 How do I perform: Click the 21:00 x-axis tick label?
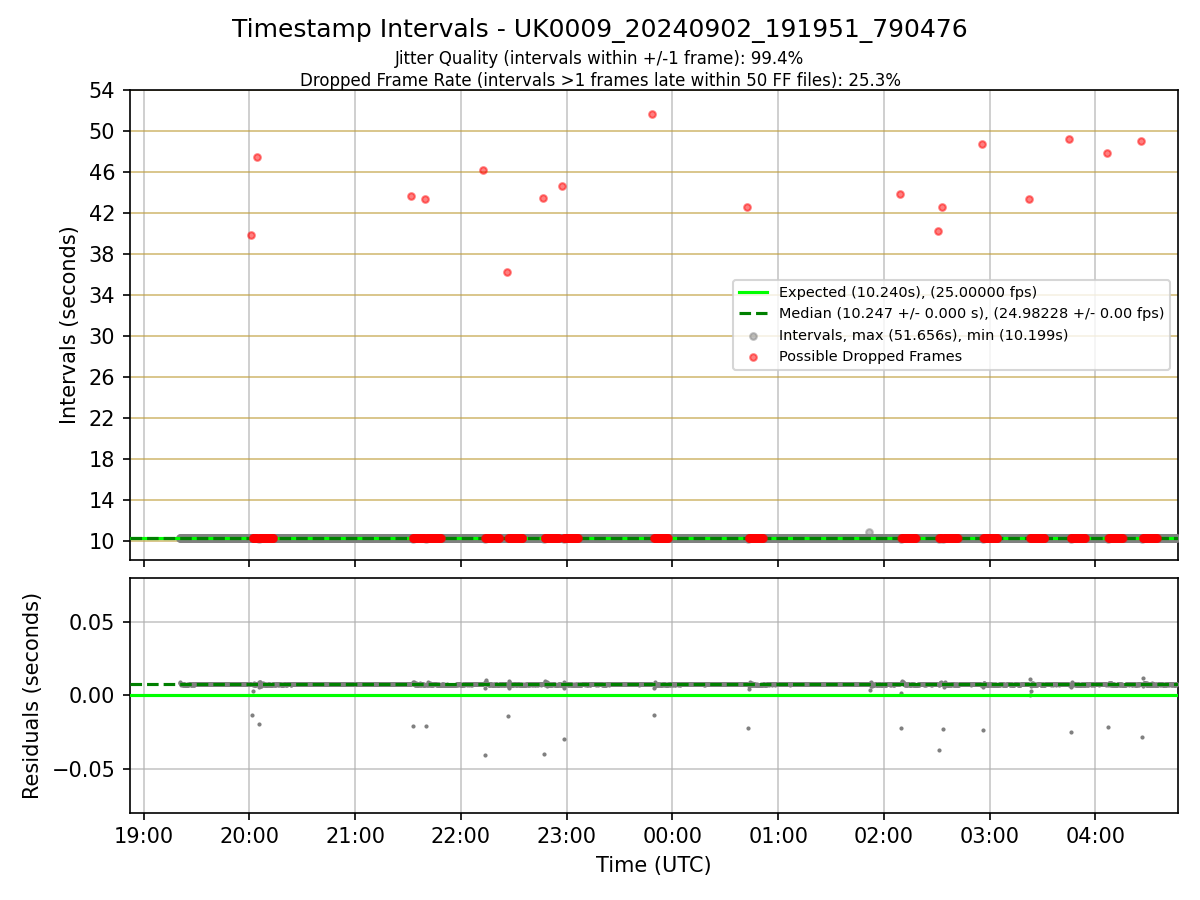(x=355, y=834)
